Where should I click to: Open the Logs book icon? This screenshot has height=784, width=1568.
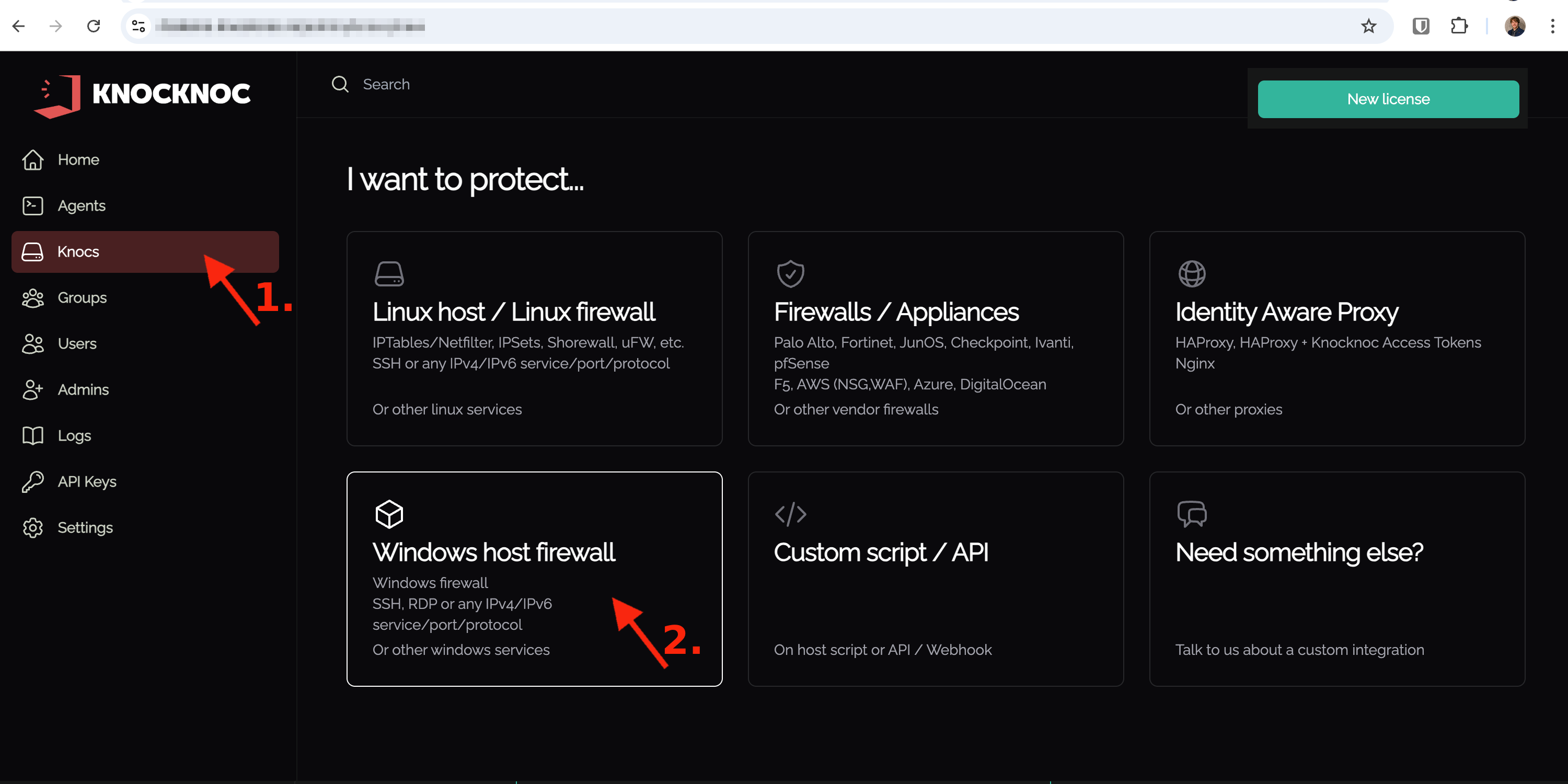(x=33, y=435)
